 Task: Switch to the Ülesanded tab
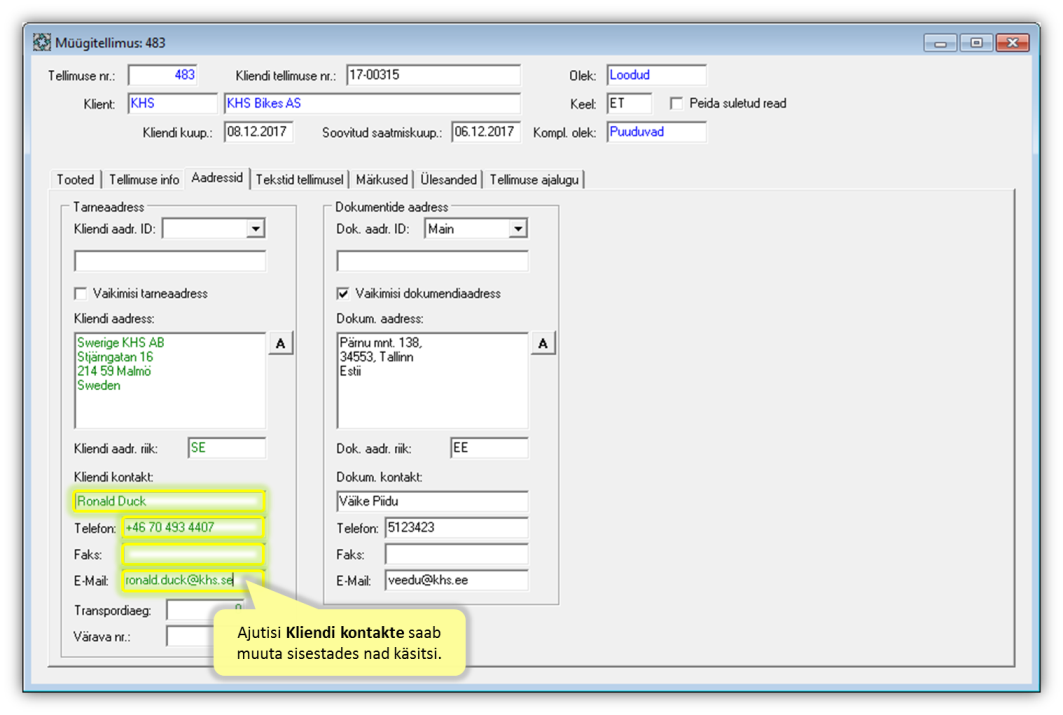coord(448,180)
